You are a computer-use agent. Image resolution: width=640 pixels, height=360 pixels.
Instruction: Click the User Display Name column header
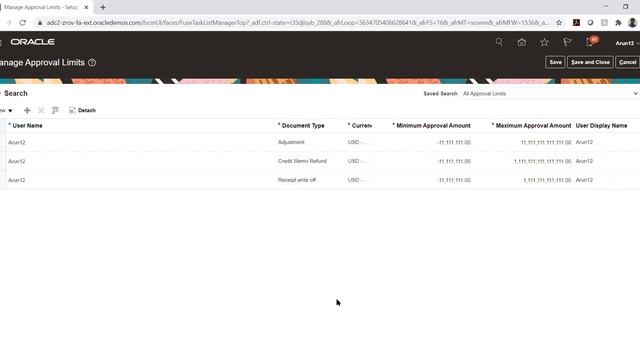tap(601, 125)
